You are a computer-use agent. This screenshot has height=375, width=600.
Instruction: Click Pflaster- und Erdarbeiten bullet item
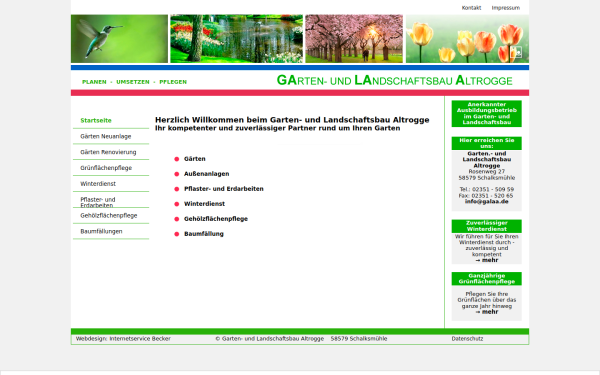click(x=224, y=189)
